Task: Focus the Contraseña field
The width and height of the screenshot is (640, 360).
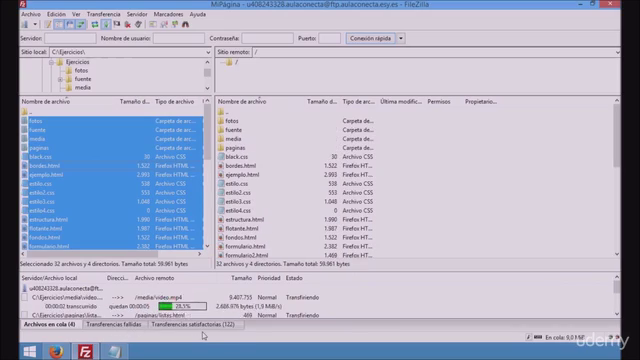Action: pos(267,38)
